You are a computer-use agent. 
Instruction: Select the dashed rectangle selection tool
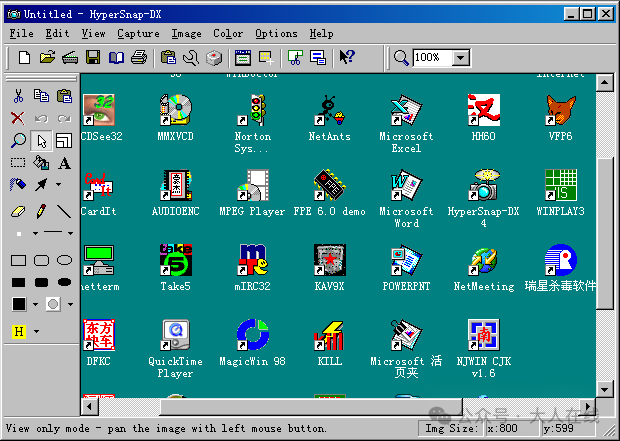18,163
